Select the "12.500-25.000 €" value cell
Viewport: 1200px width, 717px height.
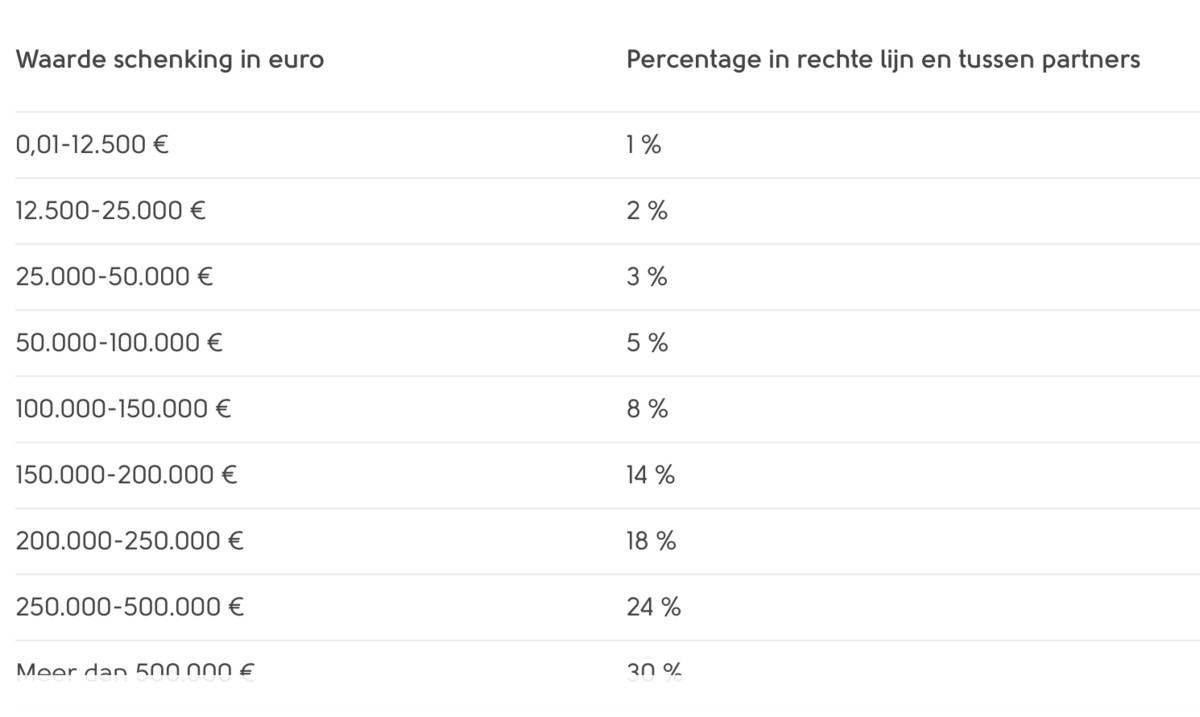[x=111, y=211]
